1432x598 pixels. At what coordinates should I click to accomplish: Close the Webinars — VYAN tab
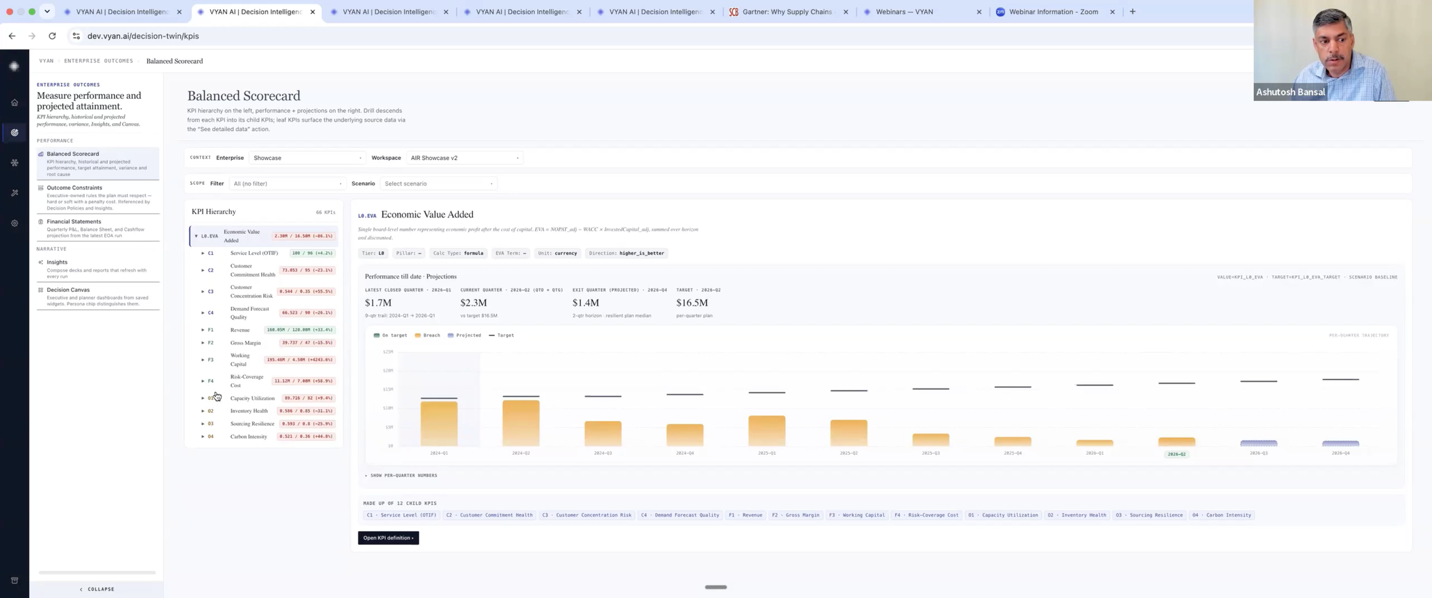[x=979, y=12]
